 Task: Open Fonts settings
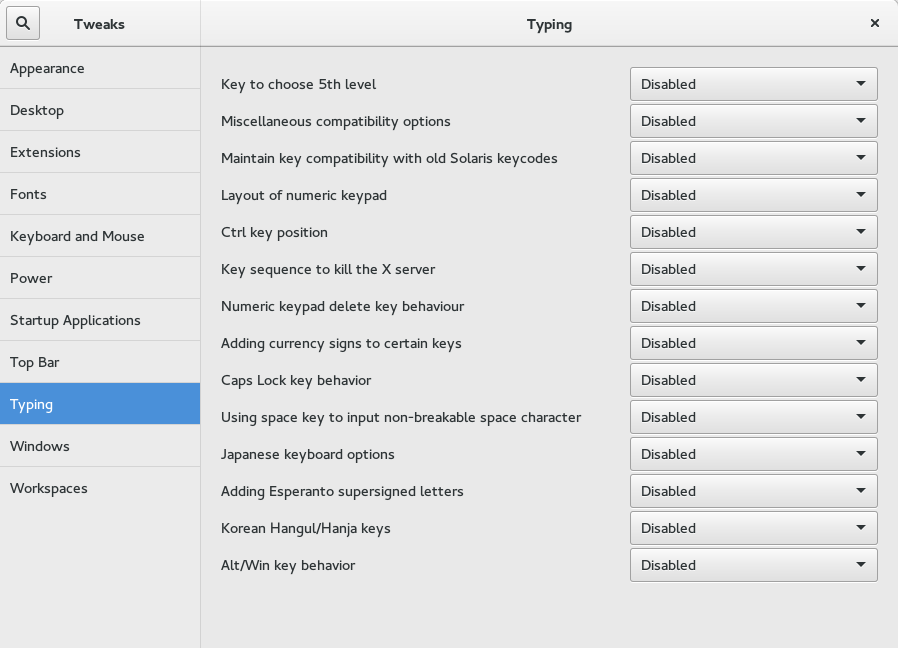100,194
